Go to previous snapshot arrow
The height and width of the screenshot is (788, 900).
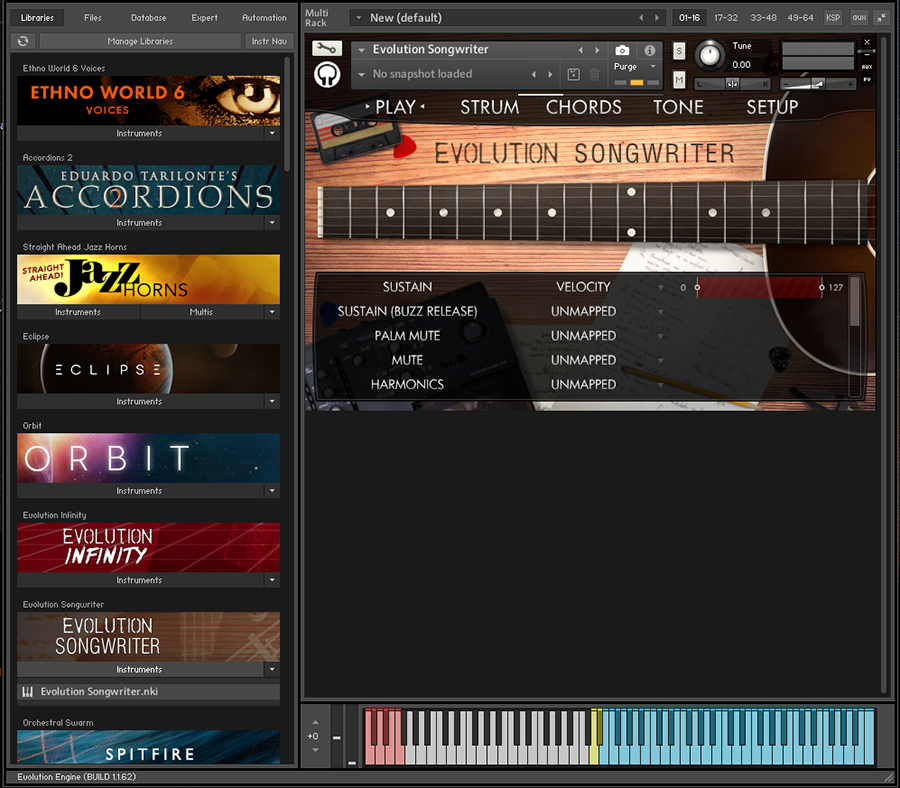[534, 74]
